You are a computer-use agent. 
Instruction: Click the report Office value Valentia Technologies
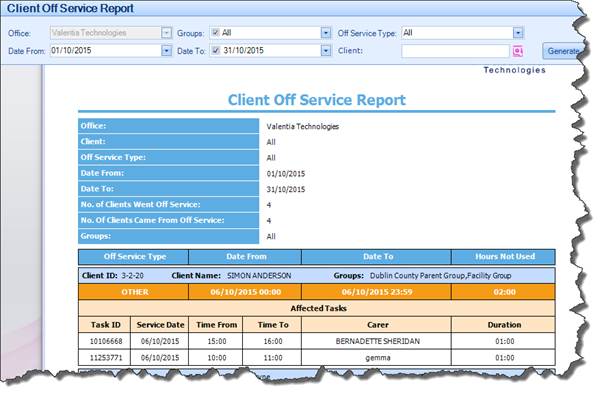(x=303, y=126)
